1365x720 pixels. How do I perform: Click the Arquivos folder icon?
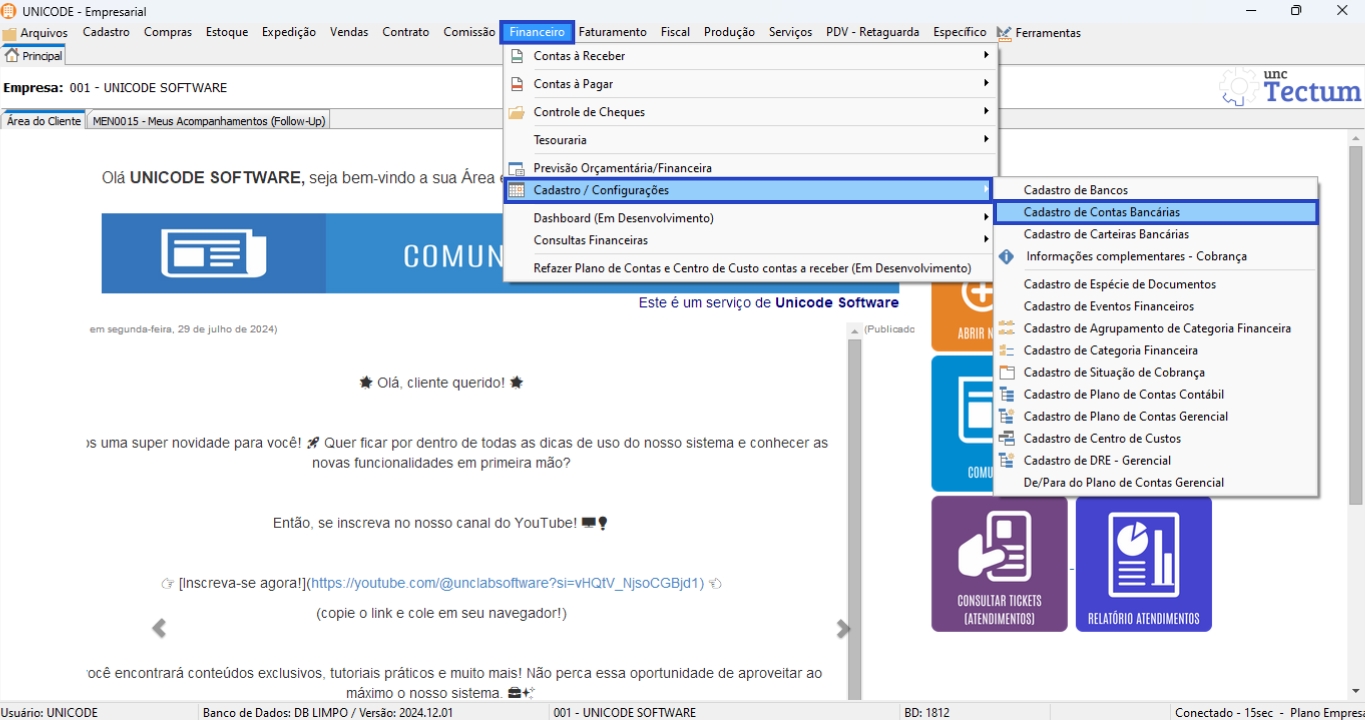pos(10,34)
